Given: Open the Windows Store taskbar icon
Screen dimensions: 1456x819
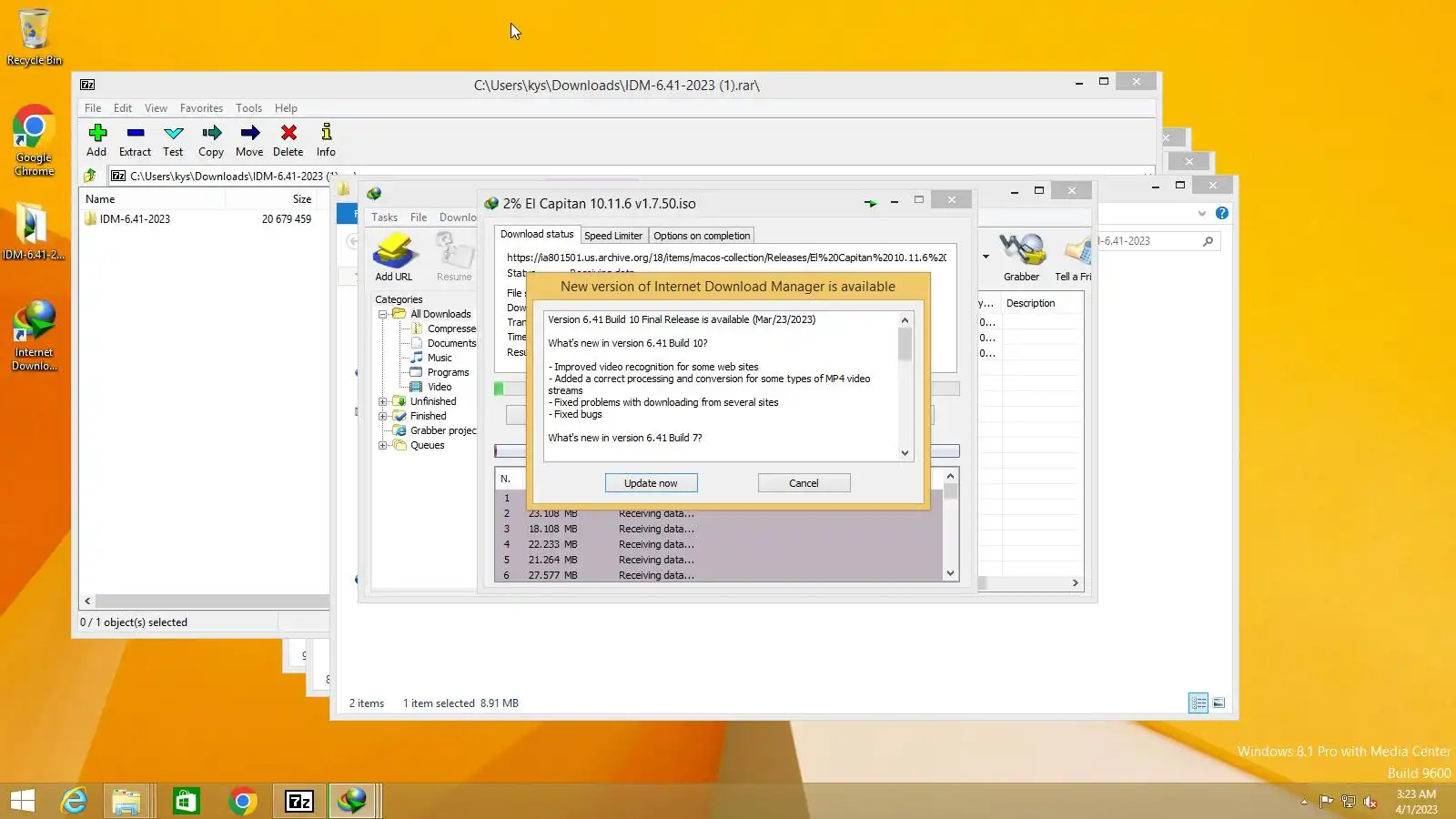Looking at the screenshot, I should point(186,801).
